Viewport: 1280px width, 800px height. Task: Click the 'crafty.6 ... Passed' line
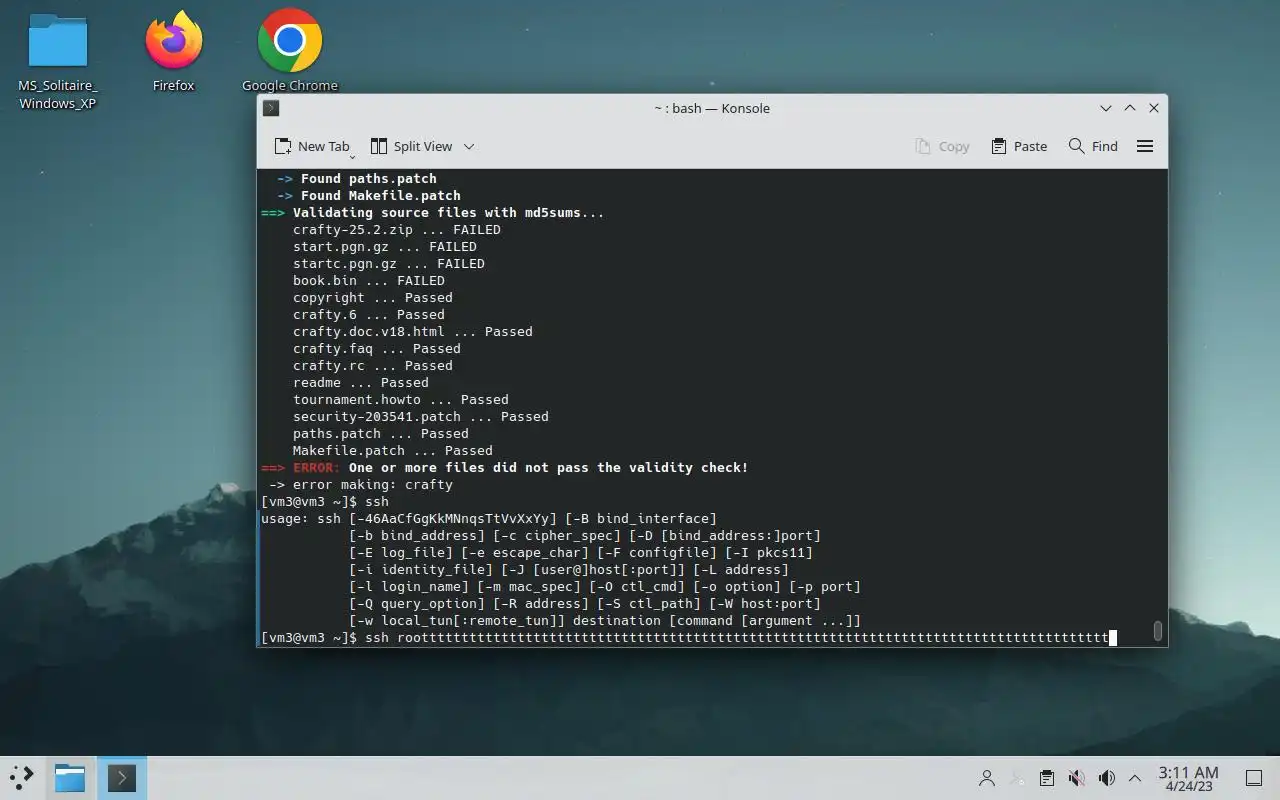(368, 315)
